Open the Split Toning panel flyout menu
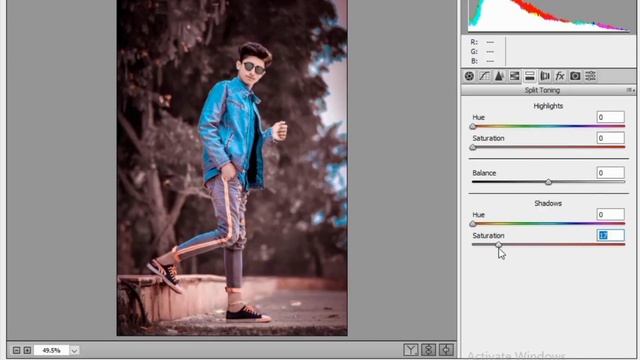This screenshot has width=640, height=360. (x=631, y=90)
